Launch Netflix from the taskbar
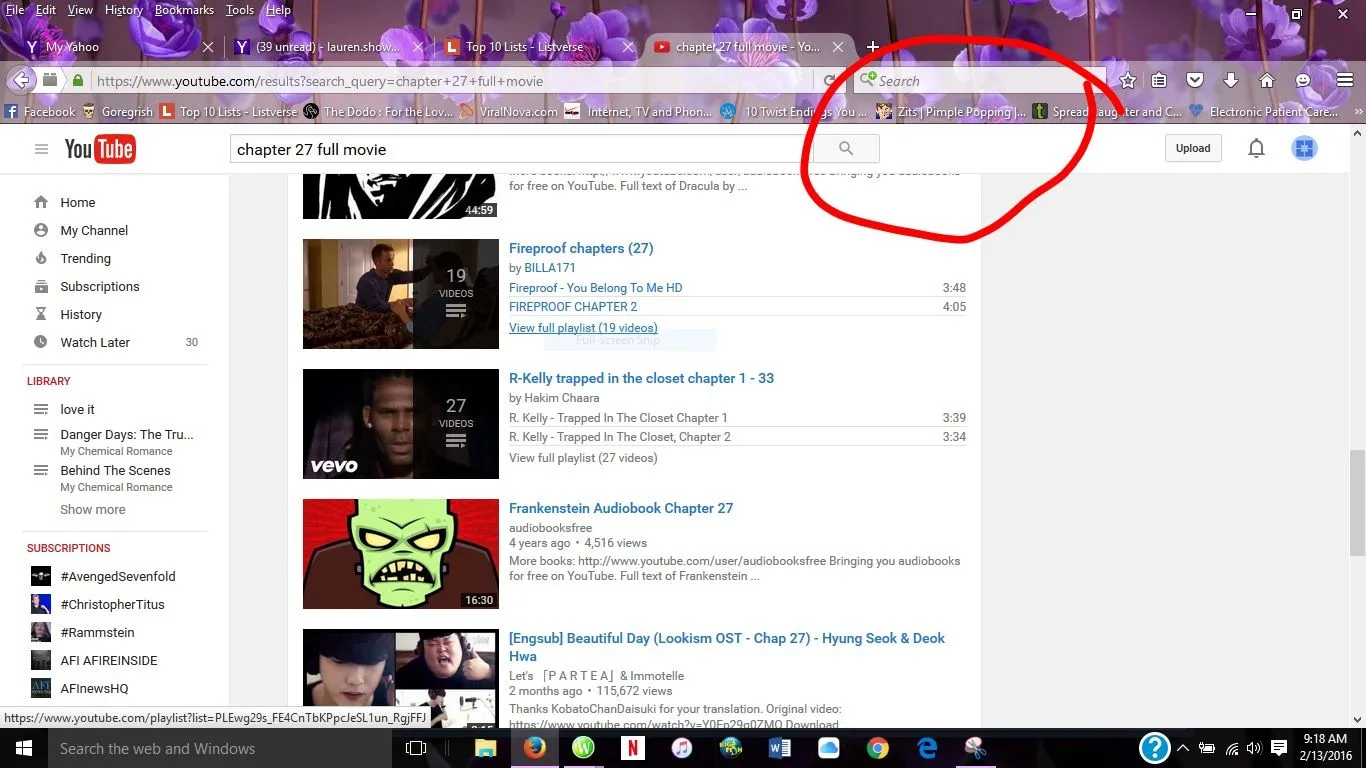Screen dimensions: 1366x768 (x=632, y=748)
